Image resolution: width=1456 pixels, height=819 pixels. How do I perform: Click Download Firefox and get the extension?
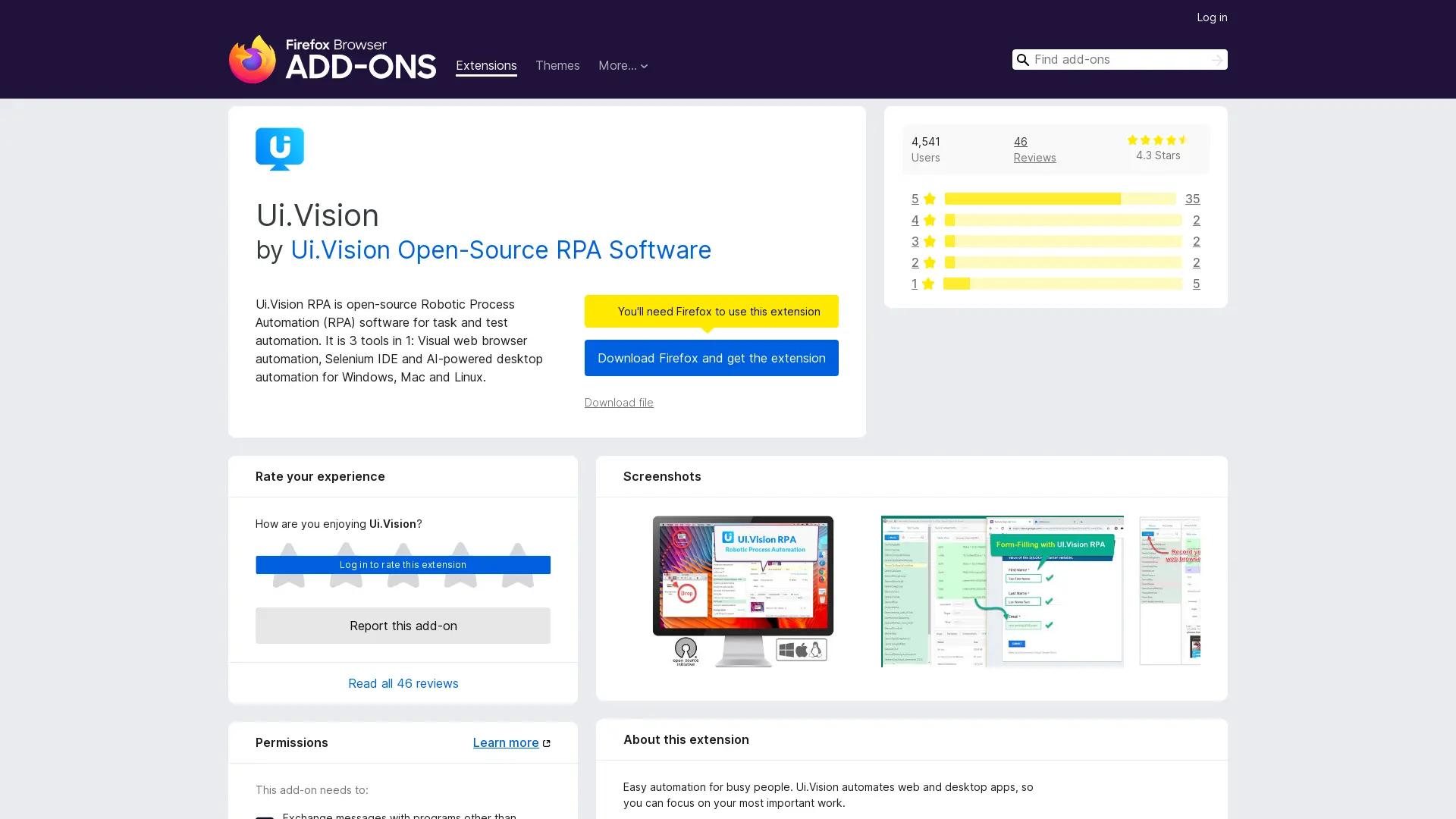pyautogui.click(x=711, y=357)
